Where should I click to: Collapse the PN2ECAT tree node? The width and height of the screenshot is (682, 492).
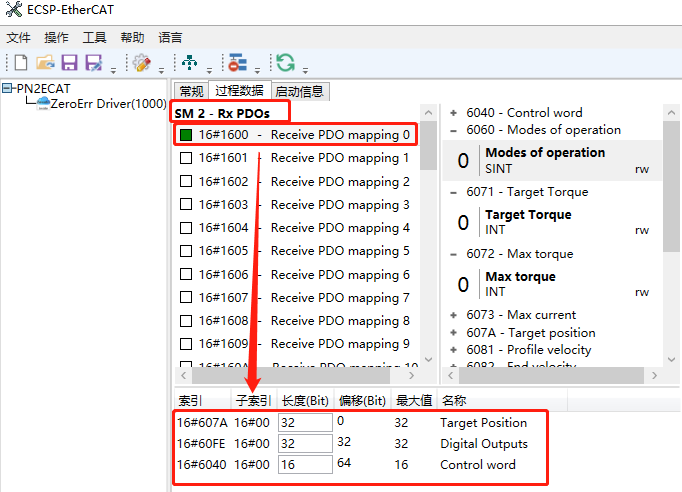7,88
